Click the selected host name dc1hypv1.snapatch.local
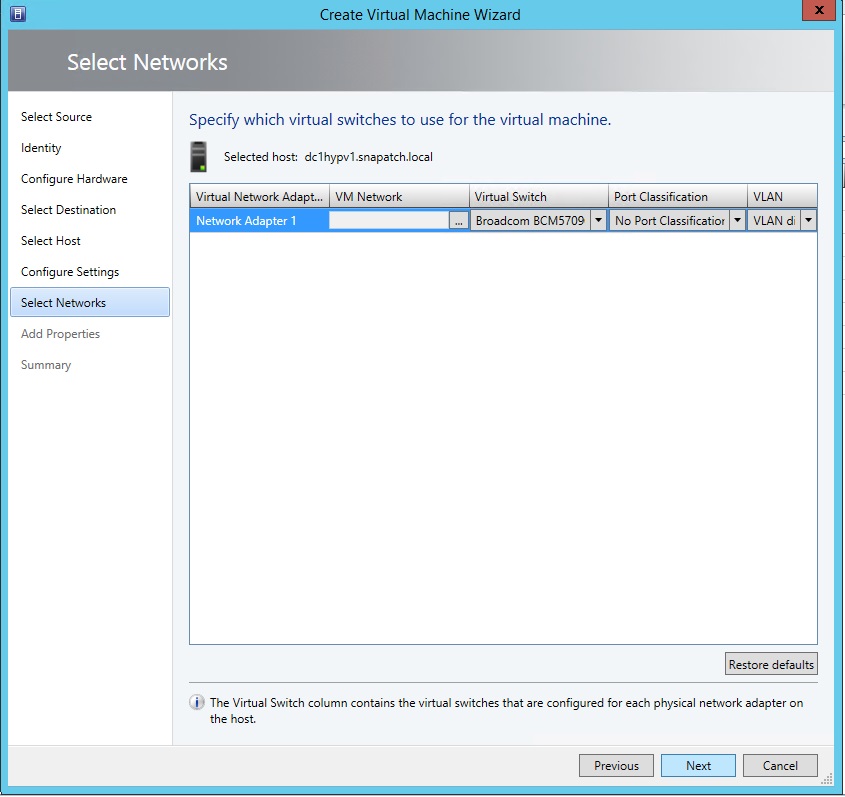 pos(369,157)
